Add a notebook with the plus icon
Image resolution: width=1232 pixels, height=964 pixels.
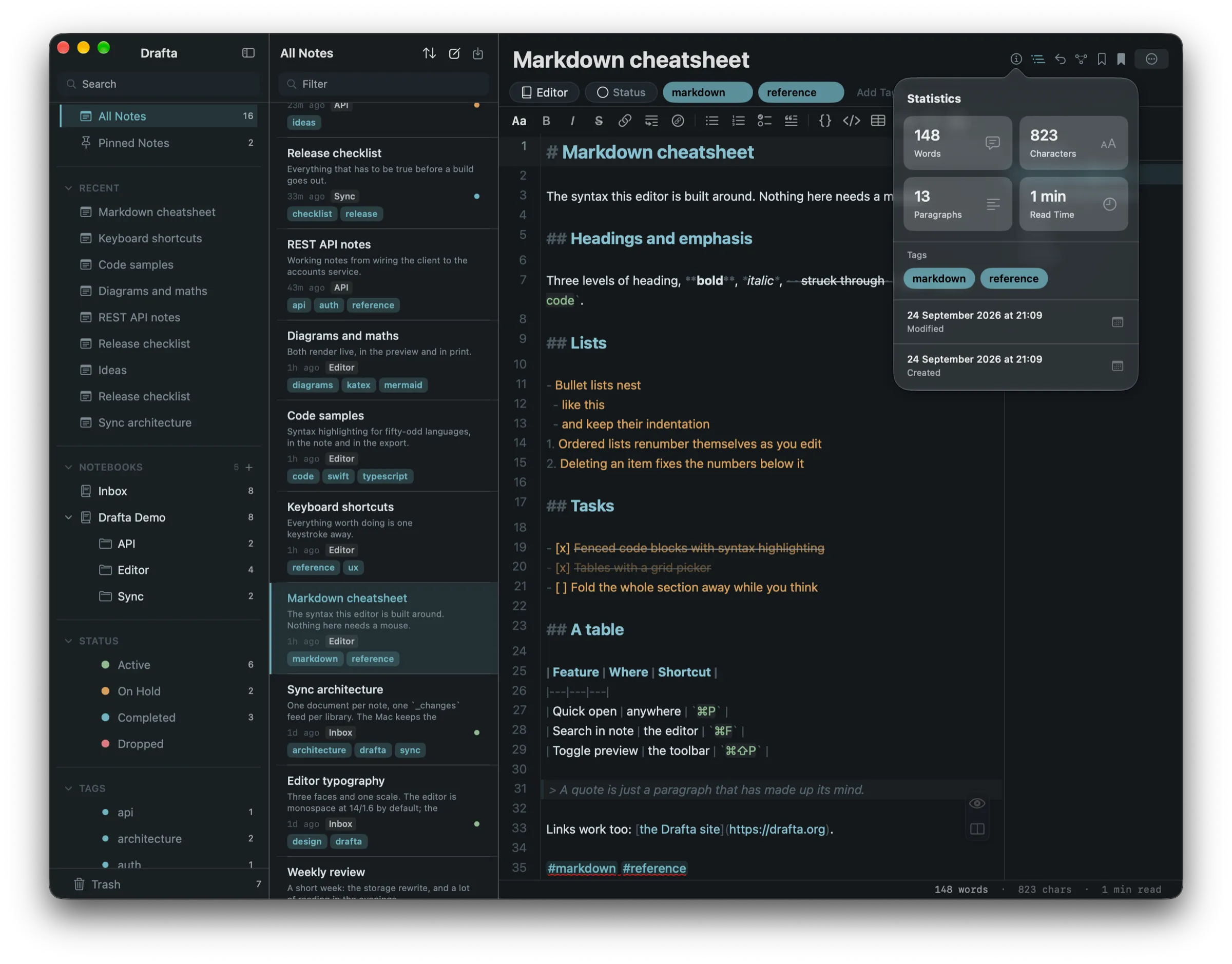tap(249, 467)
